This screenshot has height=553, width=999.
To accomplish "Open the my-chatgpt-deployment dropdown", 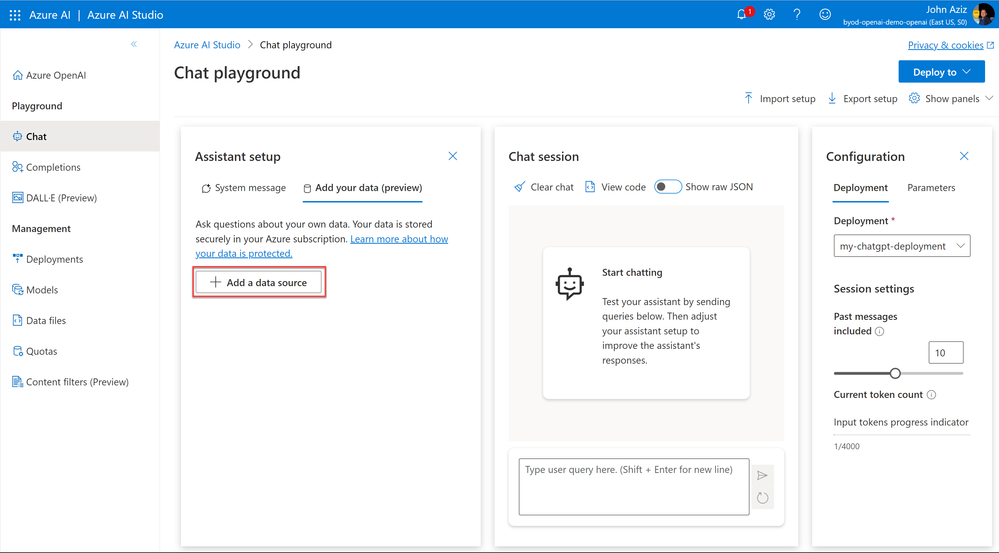I will coord(902,246).
